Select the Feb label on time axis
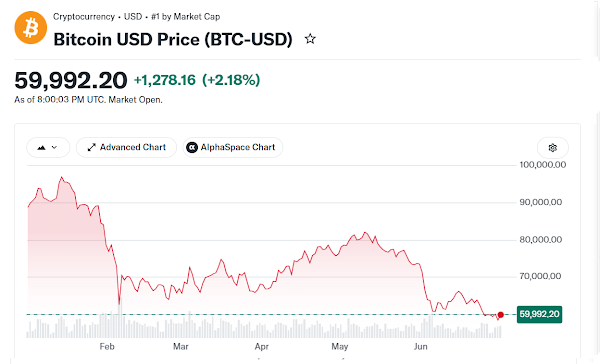The height and width of the screenshot is (364, 600). click(x=107, y=347)
